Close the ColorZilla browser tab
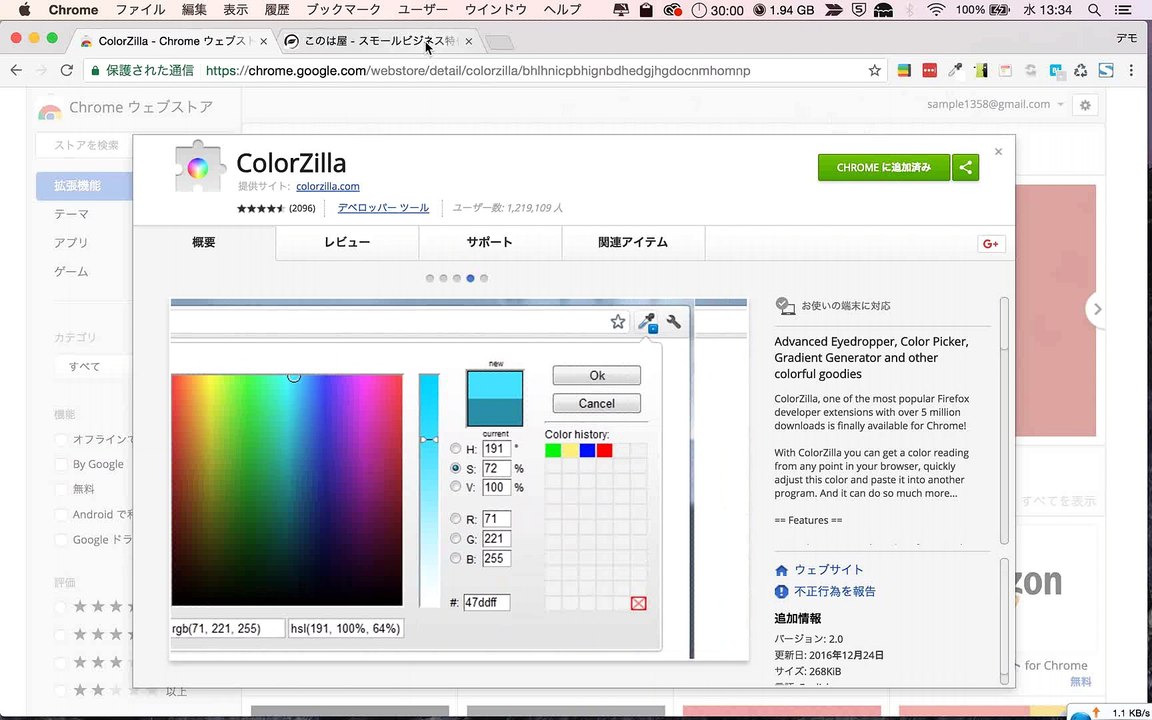Image resolution: width=1152 pixels, height=720 pixels. (x=264, y=41)
